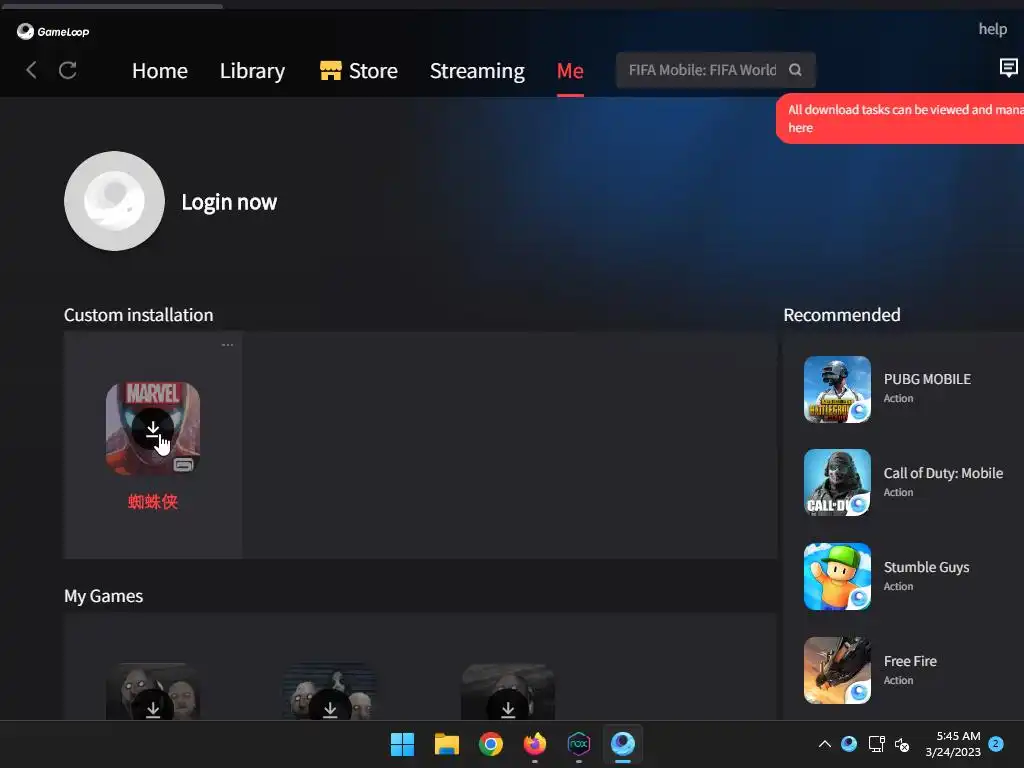Open the Home tab

[x=160, y=71]
